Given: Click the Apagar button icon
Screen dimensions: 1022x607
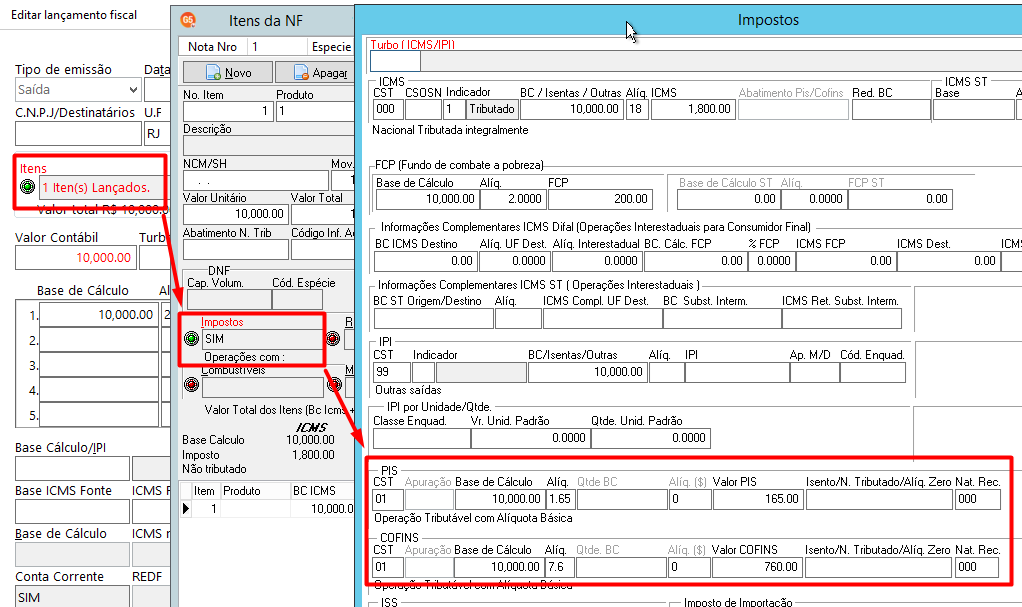Looking at the screenshot, I should pos(301,72).
